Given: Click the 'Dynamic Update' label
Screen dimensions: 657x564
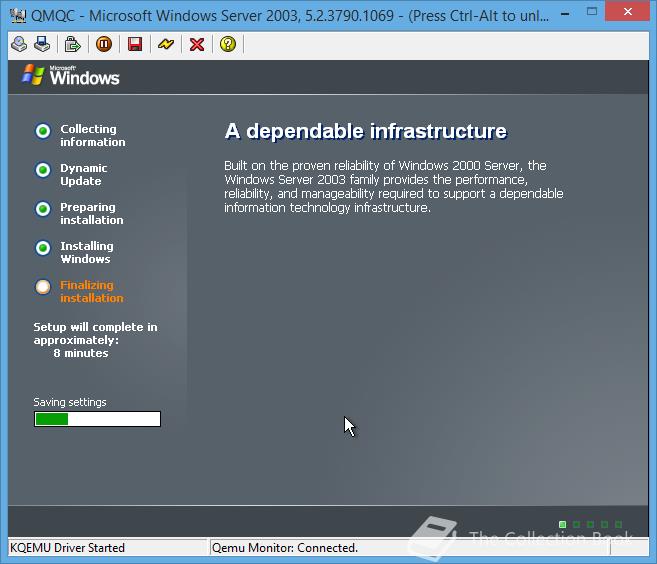Looking at the screenshot, I should tap(84, 174).
